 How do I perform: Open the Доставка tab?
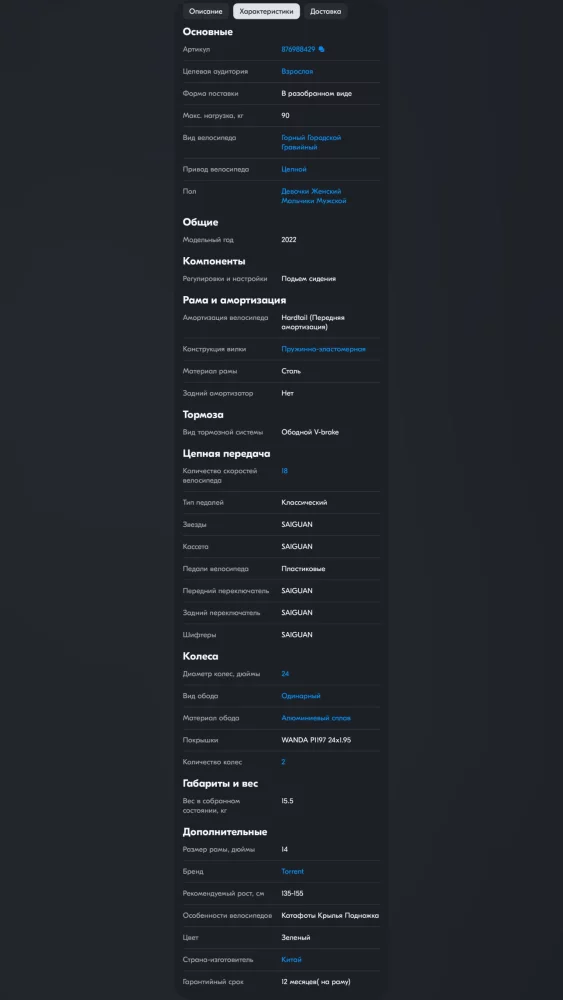[325, 11]
